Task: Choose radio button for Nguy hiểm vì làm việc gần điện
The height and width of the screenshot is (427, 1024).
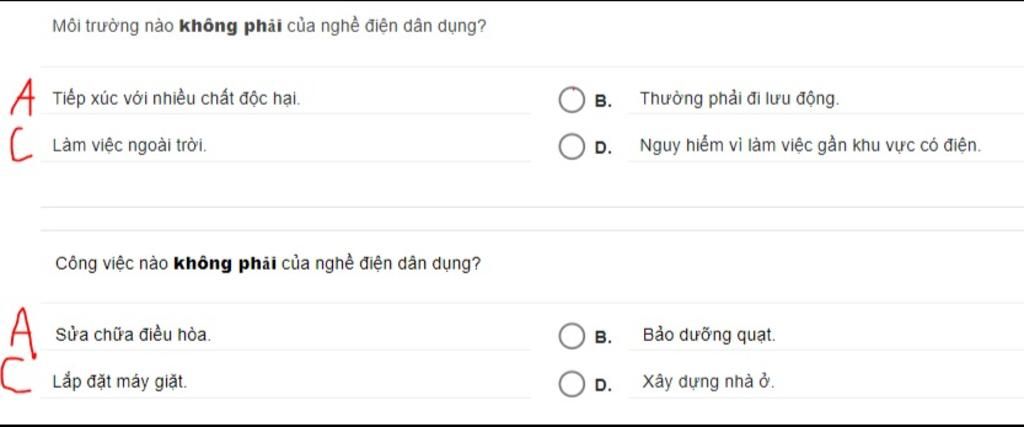Action: click(571, 147)
